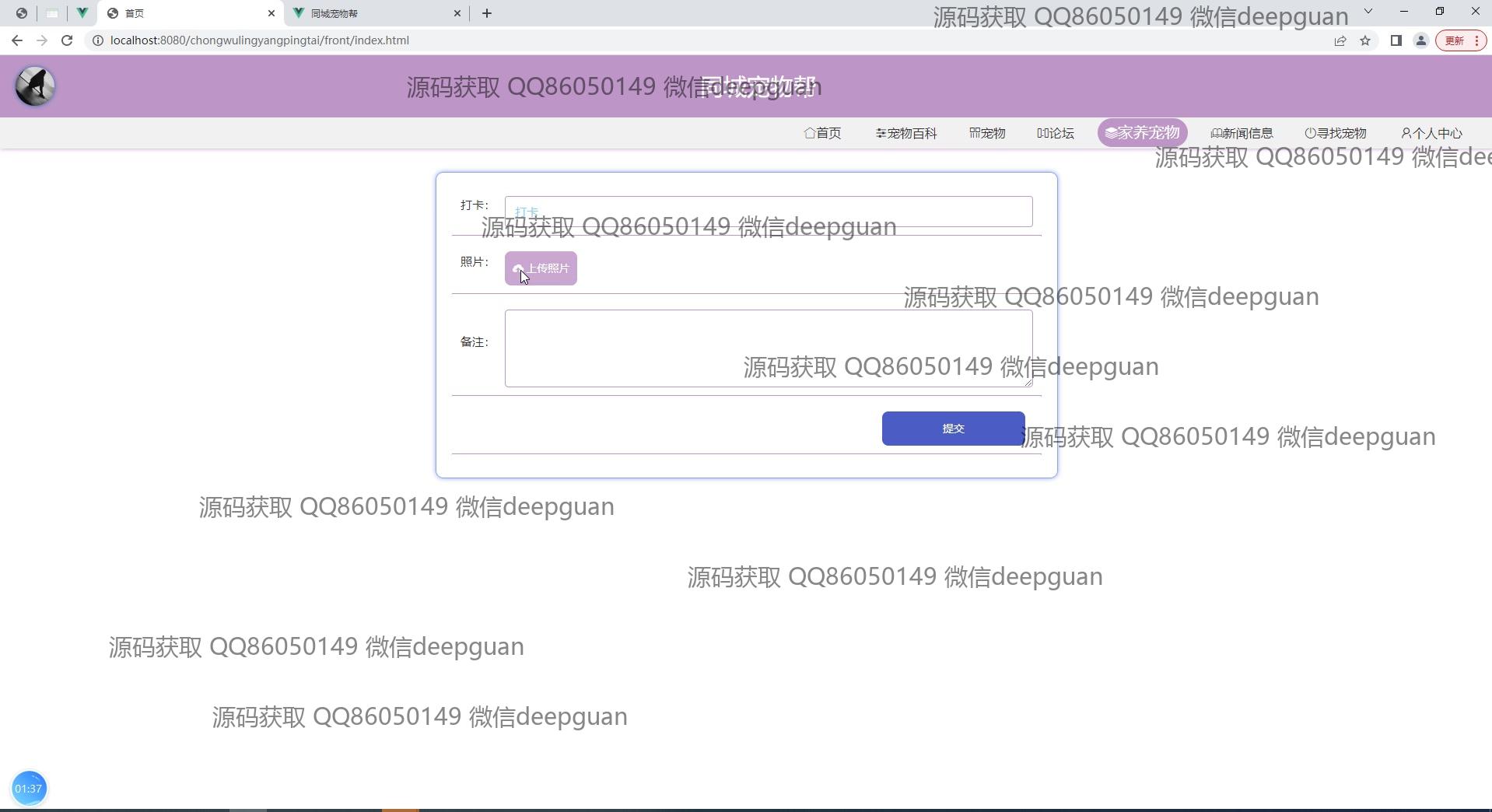Open 宠物百科 navigation menu item
This screenshot has width=1492, height=812.
tap(906, 133)
